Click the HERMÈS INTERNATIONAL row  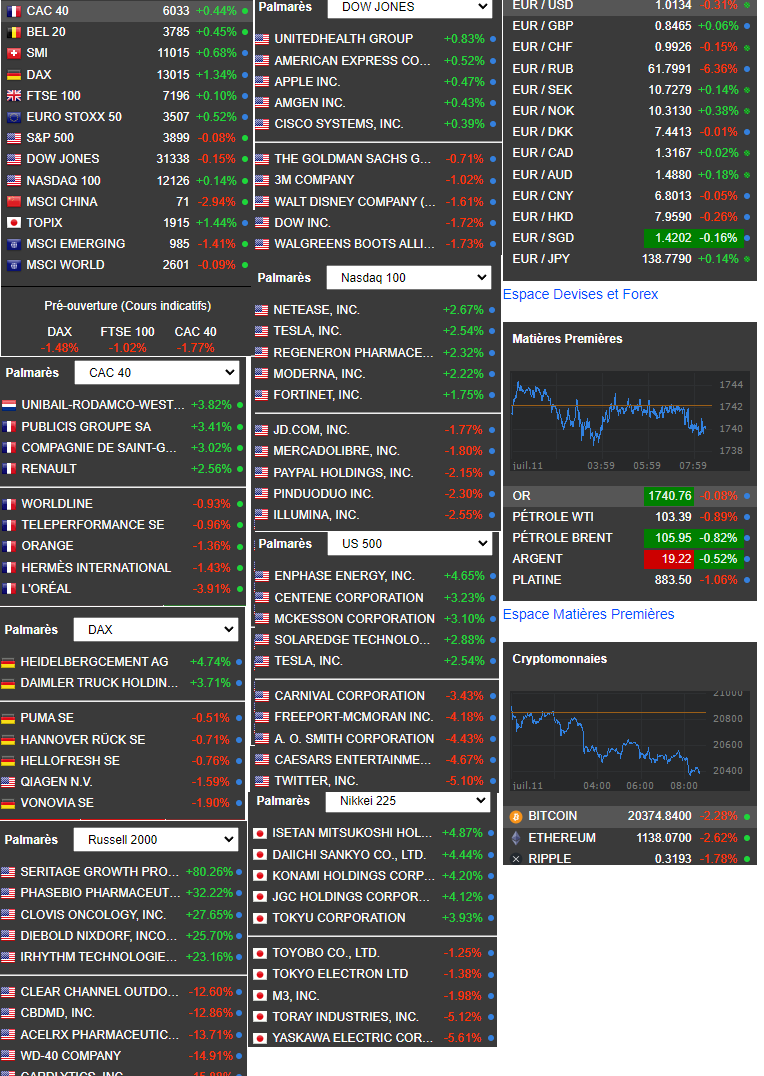(x=123, y=568)
